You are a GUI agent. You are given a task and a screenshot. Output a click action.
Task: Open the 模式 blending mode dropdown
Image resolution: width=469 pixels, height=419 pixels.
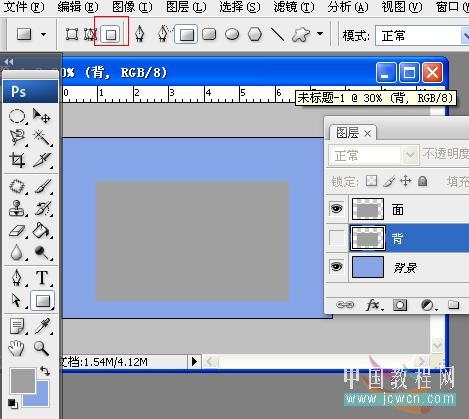coord(422,35)
